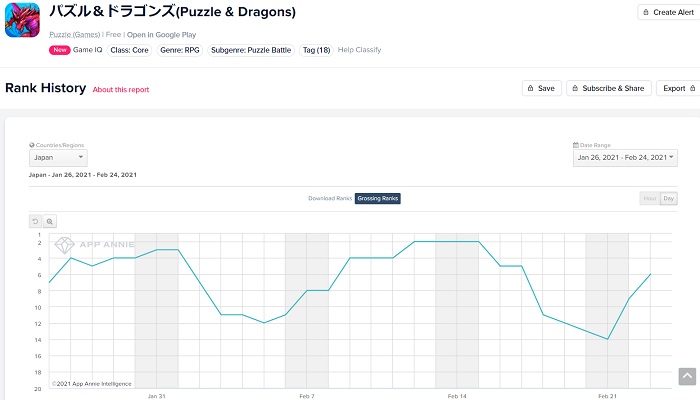The width and height of the screenshot is (700, 400).
Task: Click the Create Alert button
Action: click(669, 12)
